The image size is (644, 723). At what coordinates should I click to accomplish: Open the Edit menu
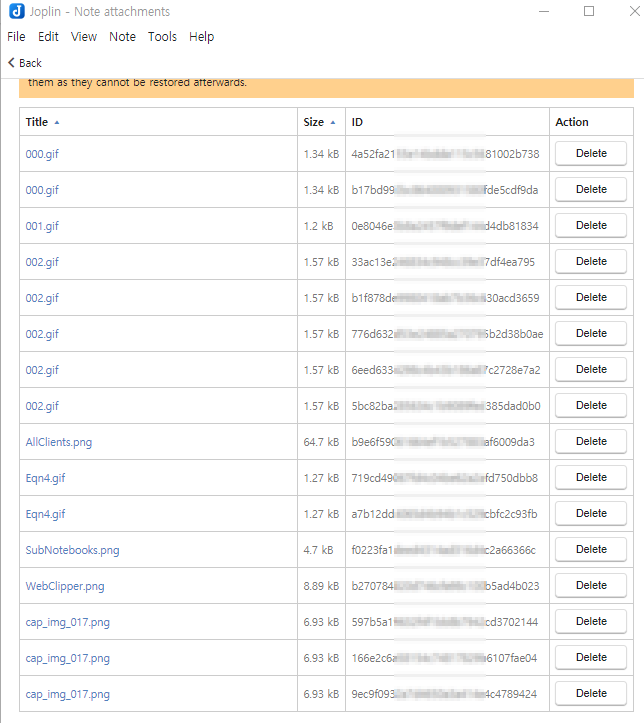point(48,36)
